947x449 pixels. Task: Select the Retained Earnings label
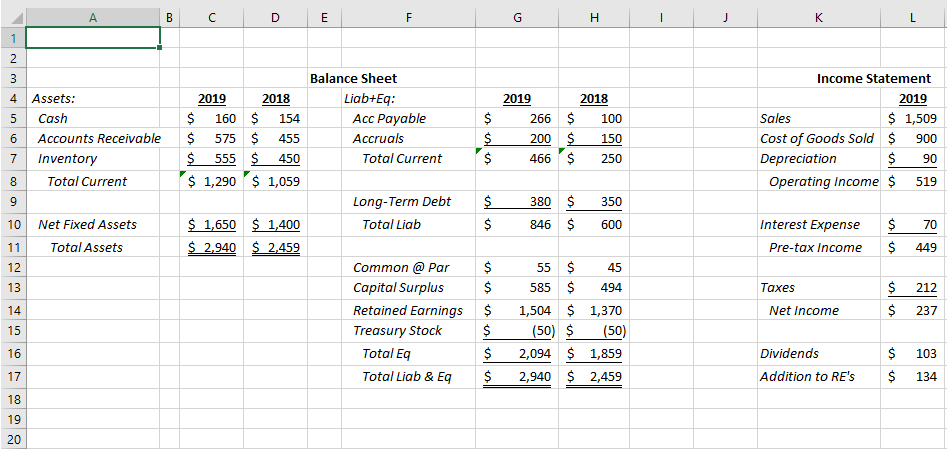(x=408, y=311)
